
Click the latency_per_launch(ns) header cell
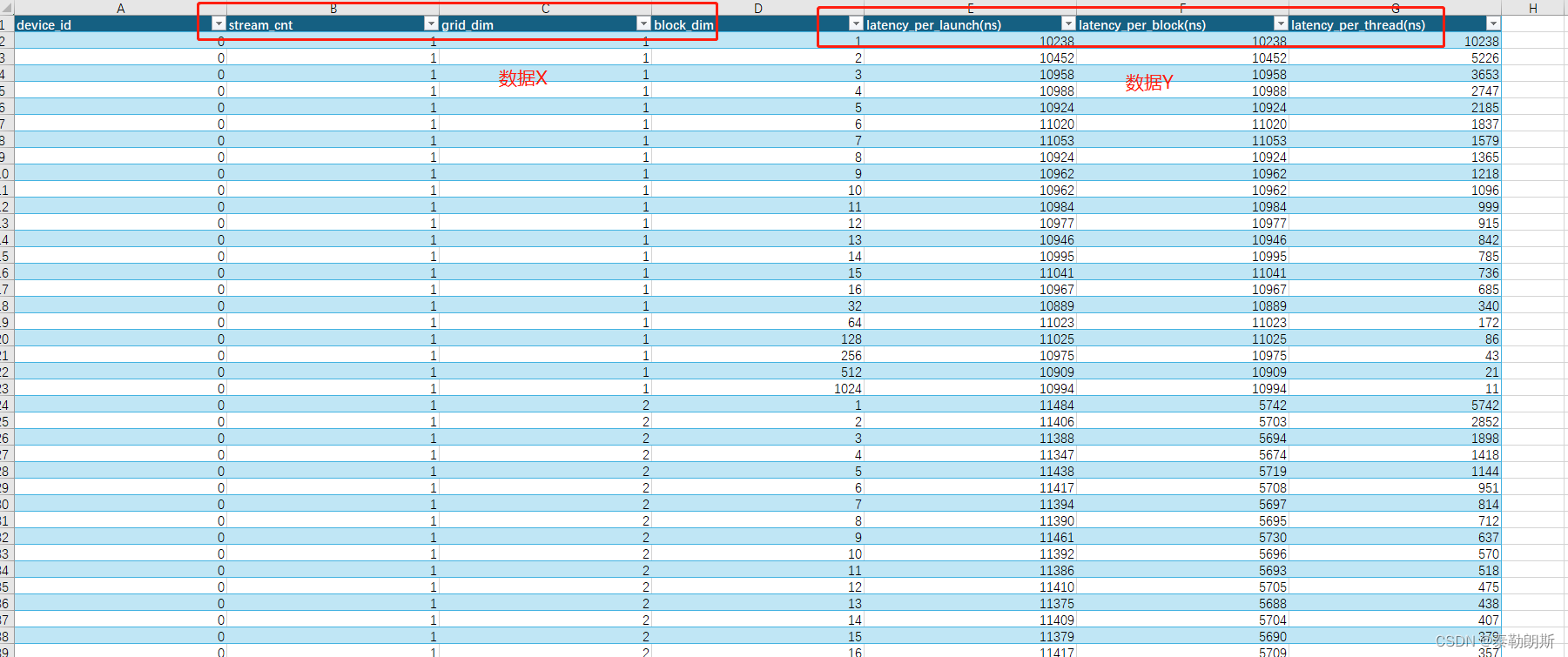tap(970, 24)
